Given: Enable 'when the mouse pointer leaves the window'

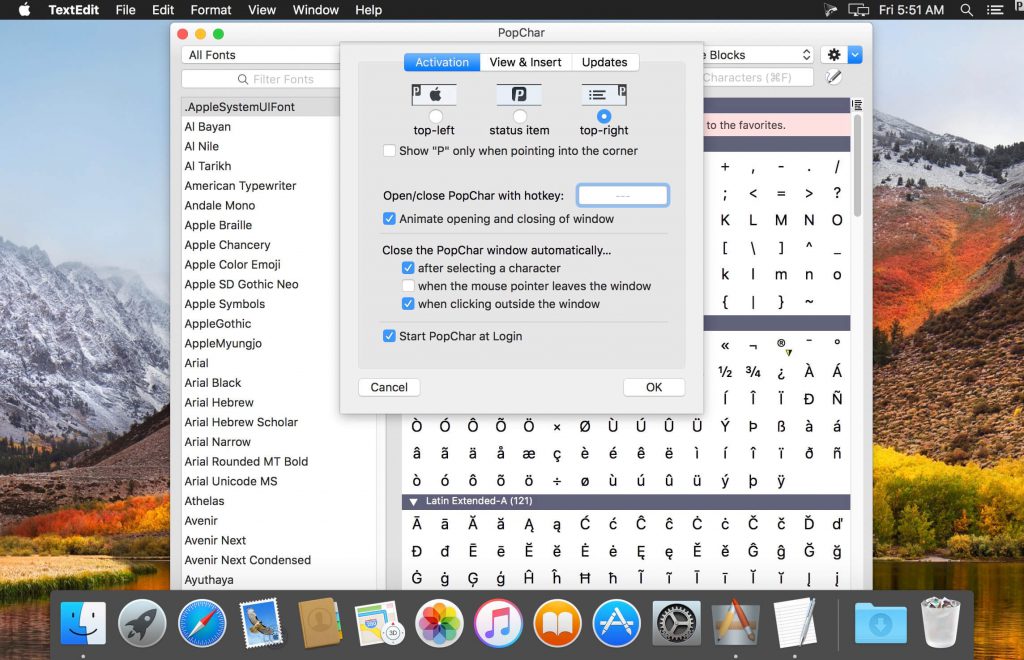Looking at the screenshot, I should tap(408, 286).
